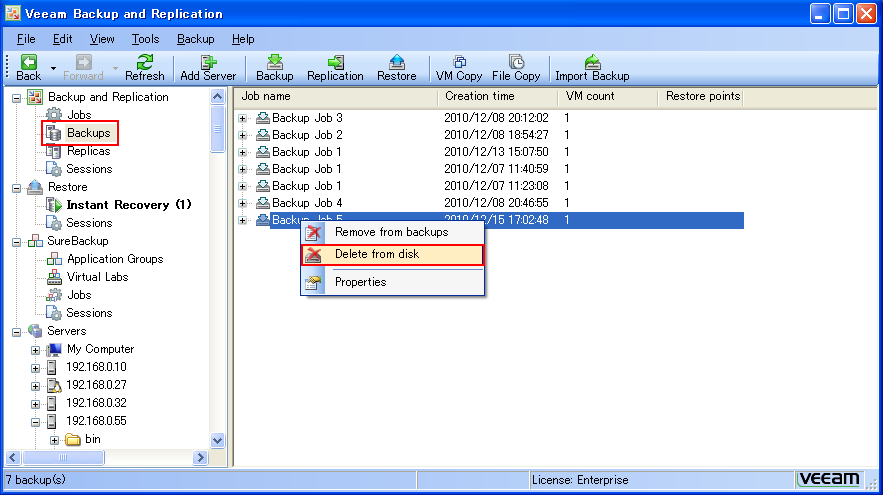Click the bin folder icon

73,439
